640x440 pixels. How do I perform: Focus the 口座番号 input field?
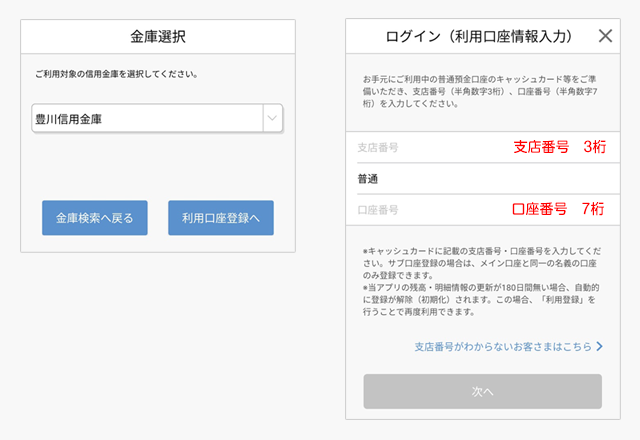coord(483,210)
